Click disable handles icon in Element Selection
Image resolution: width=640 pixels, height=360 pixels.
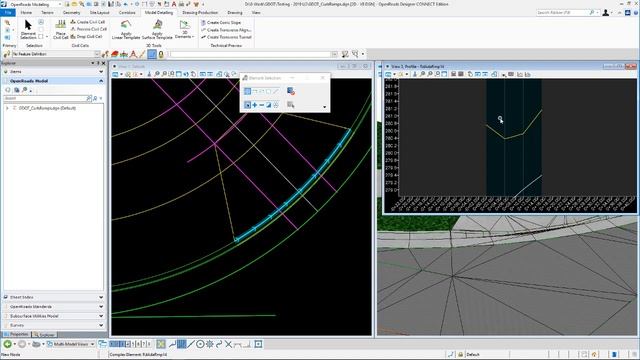coord(291,91)
